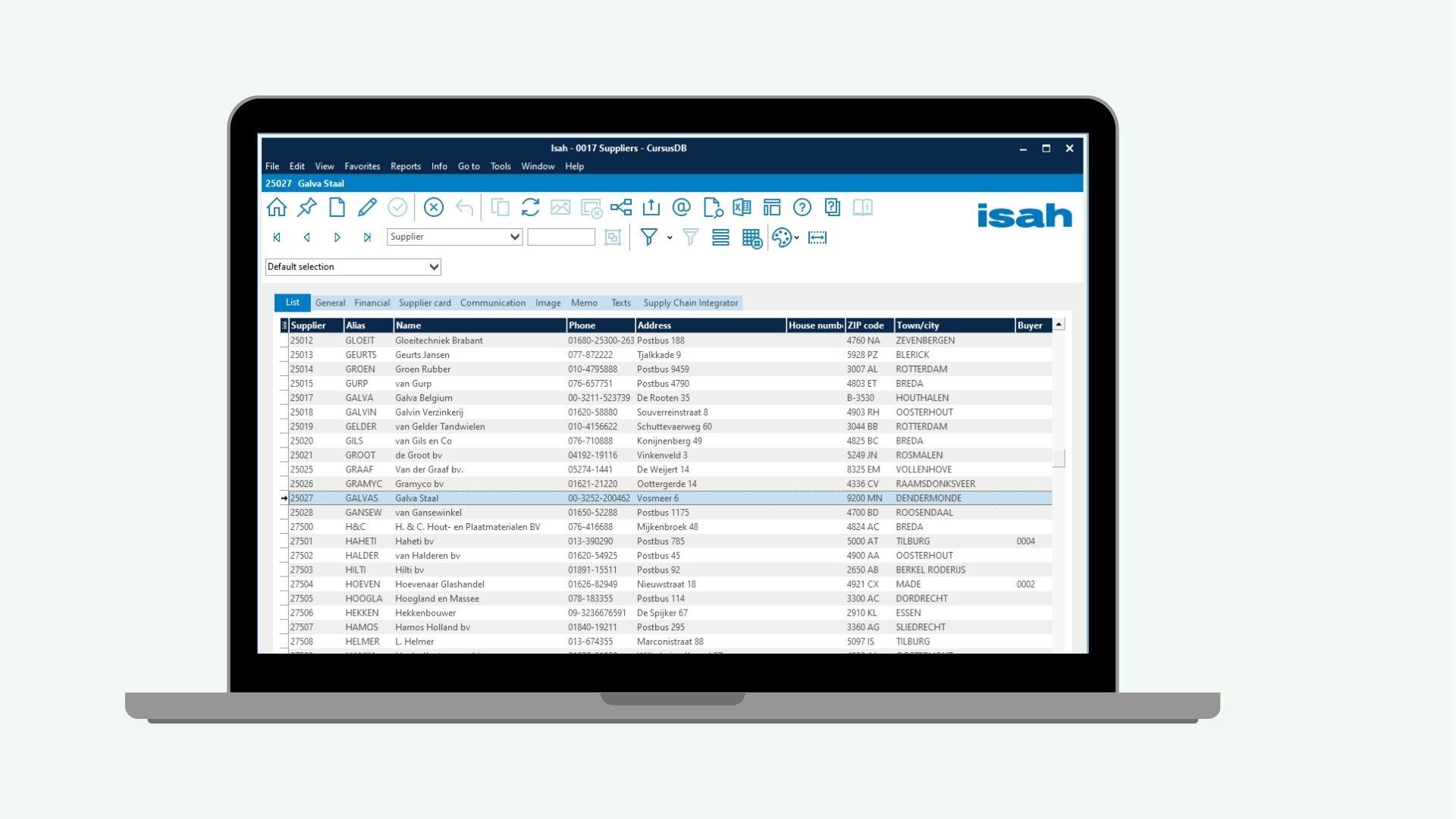Sort by the Buyer column header
The height and width of the screenshot is (819, 1456).
click(1034, 325)
